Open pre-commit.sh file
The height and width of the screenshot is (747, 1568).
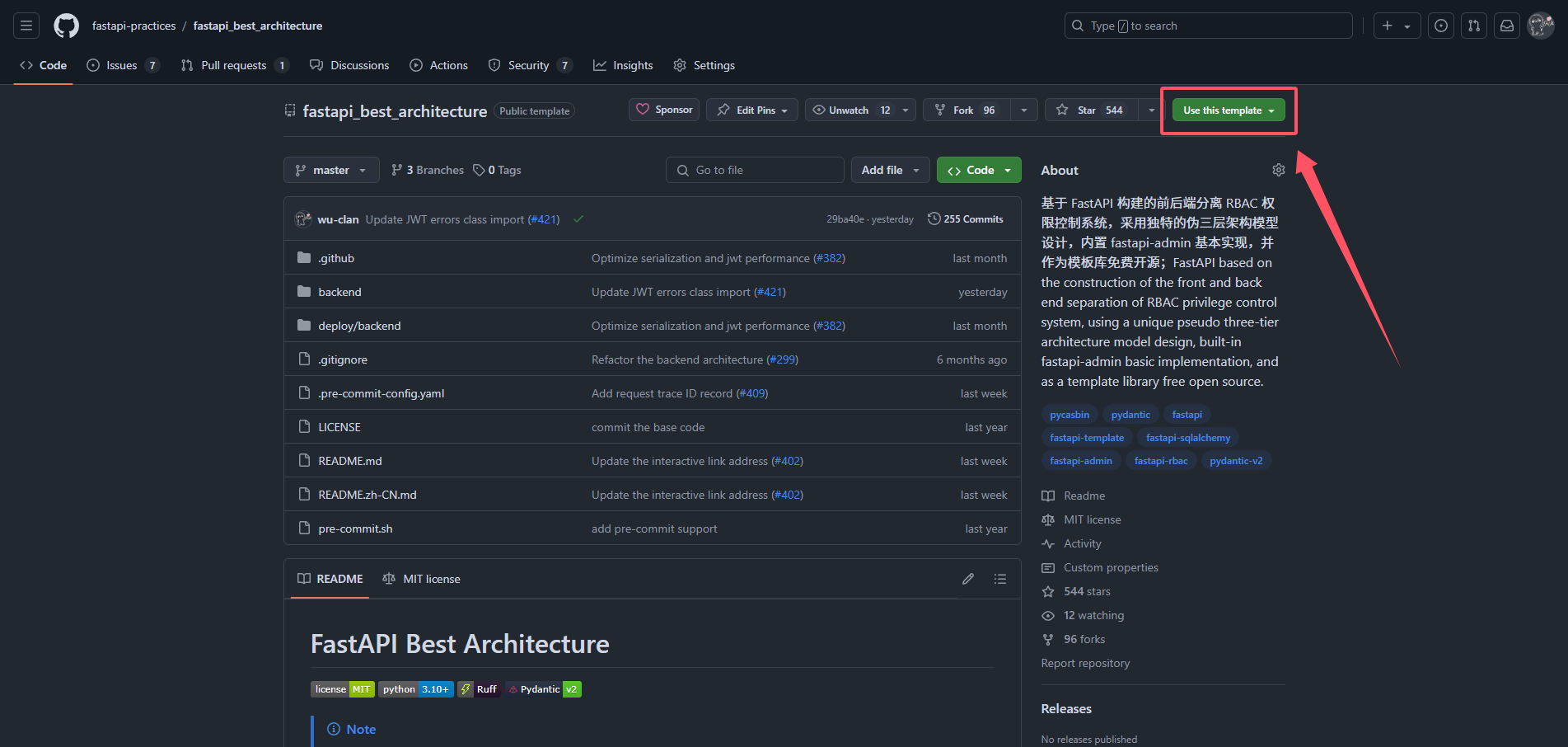tap(355, 529)
